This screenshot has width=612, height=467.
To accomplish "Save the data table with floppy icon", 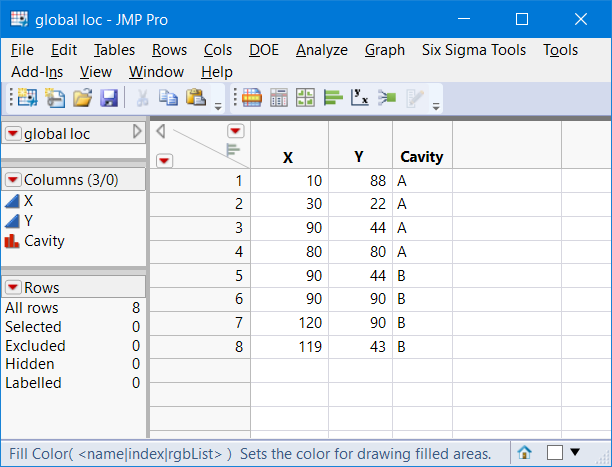I will pos(109,98).
